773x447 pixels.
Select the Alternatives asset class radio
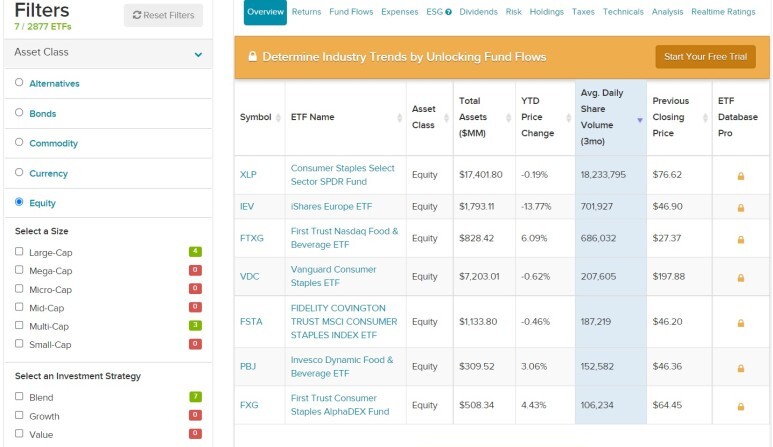(x=19, y=82)
